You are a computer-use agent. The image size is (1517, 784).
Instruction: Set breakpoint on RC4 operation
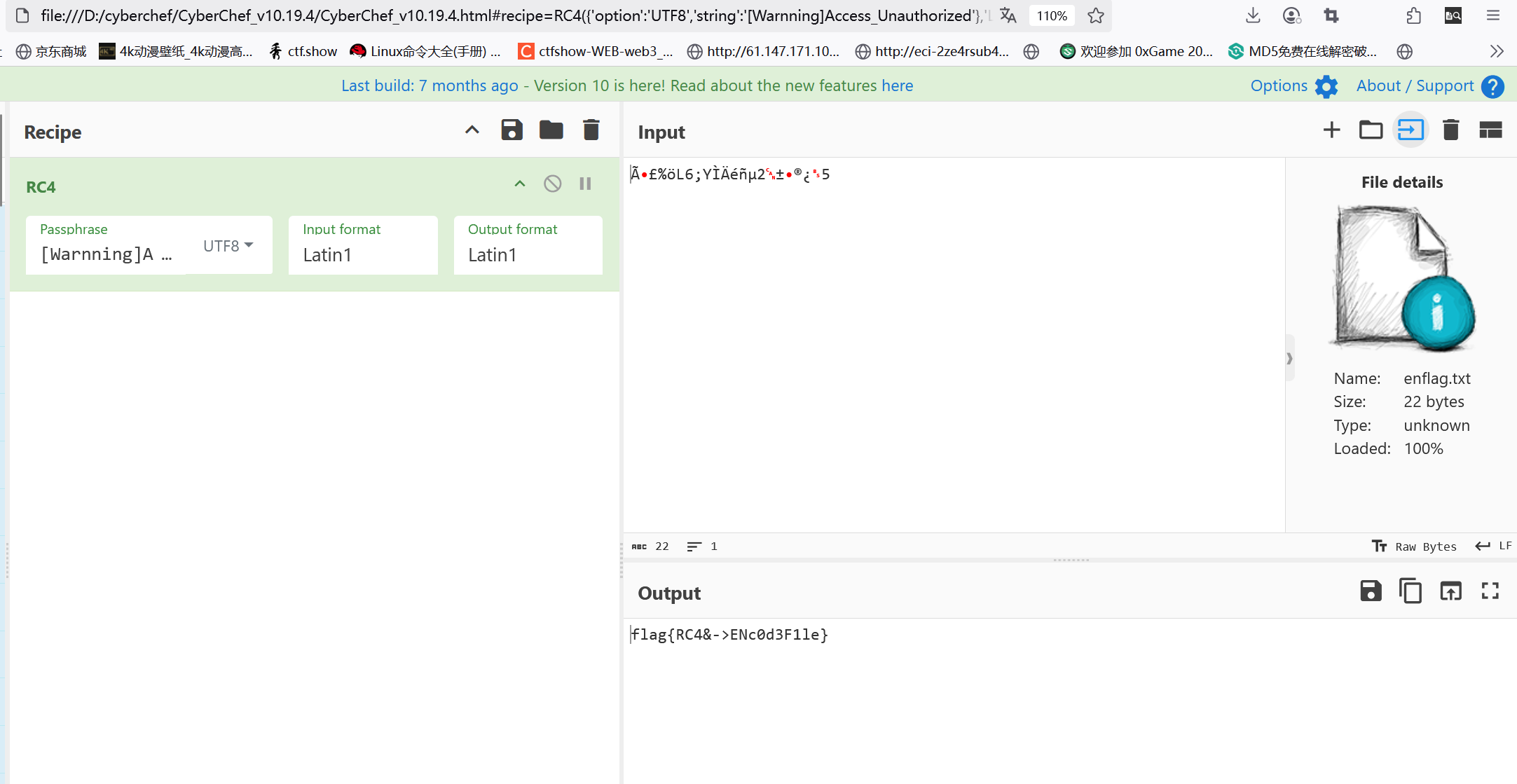tap(585, 184)
